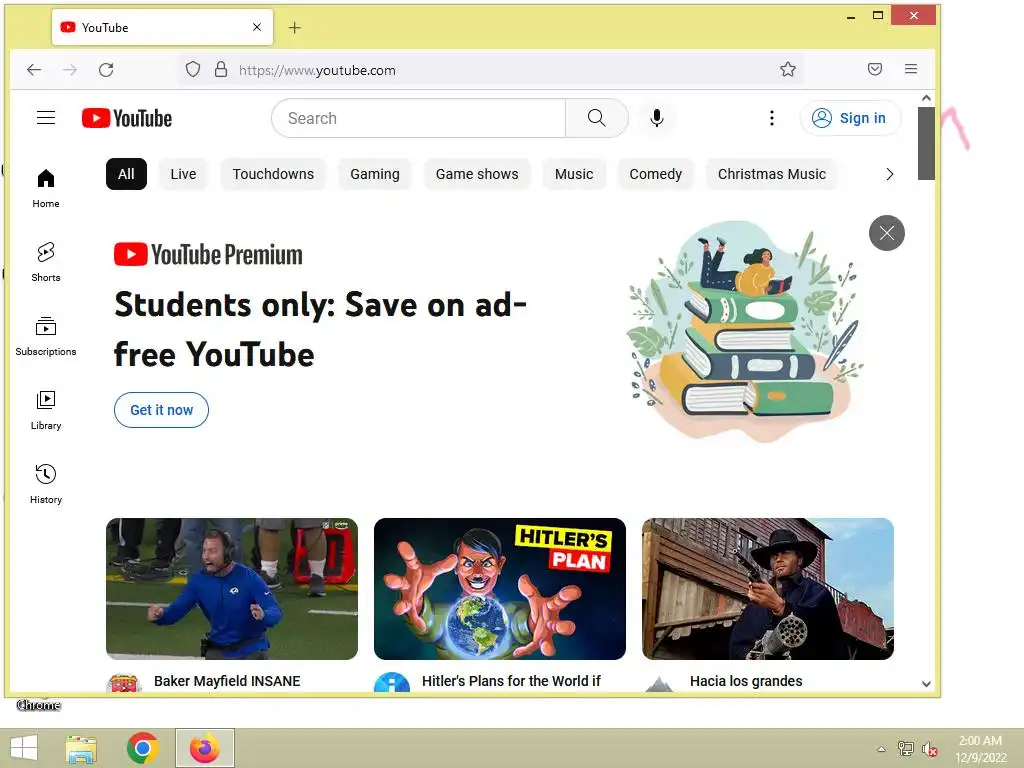Click Save to Pocket icon

(875, 69)
